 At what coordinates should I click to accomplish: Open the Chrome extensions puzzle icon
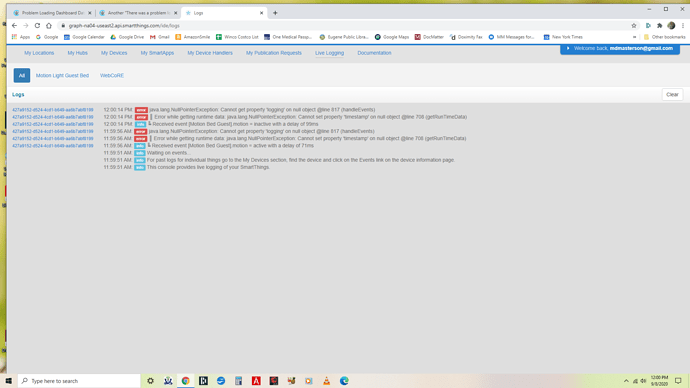coord(659,26)
